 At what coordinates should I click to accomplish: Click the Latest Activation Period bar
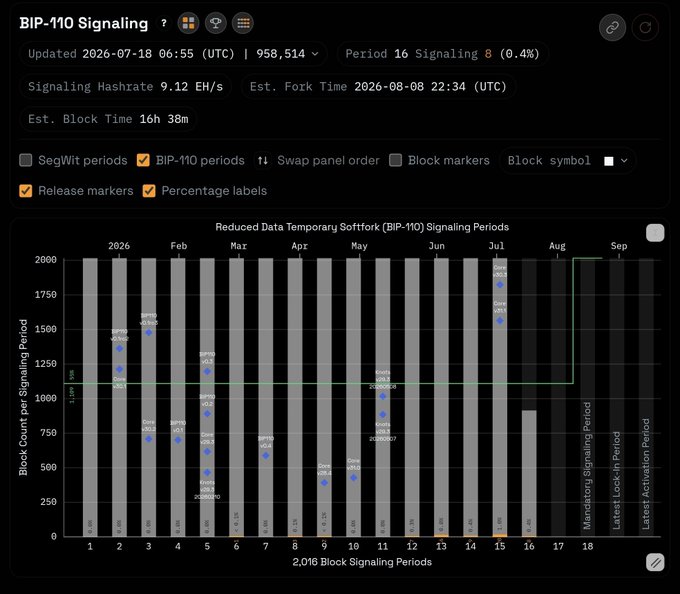click(646, 398)
